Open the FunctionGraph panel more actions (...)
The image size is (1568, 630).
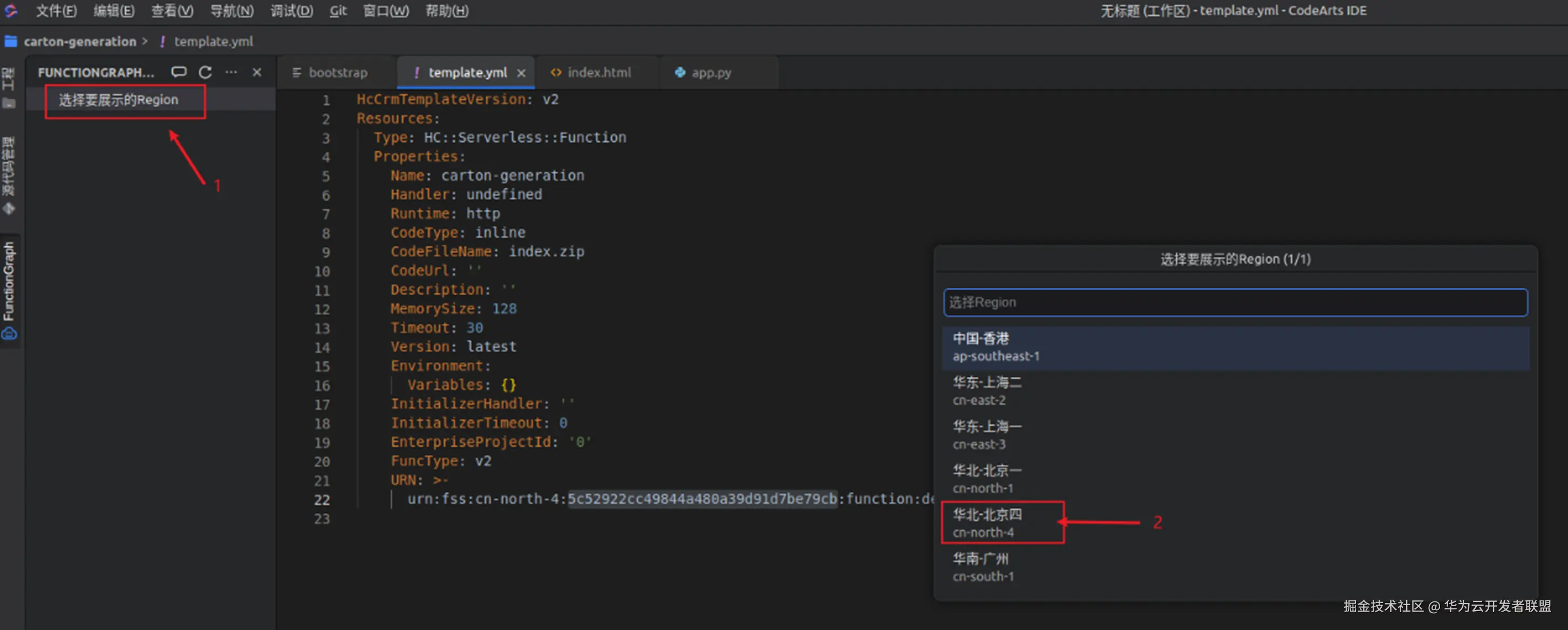click(231, 72)
